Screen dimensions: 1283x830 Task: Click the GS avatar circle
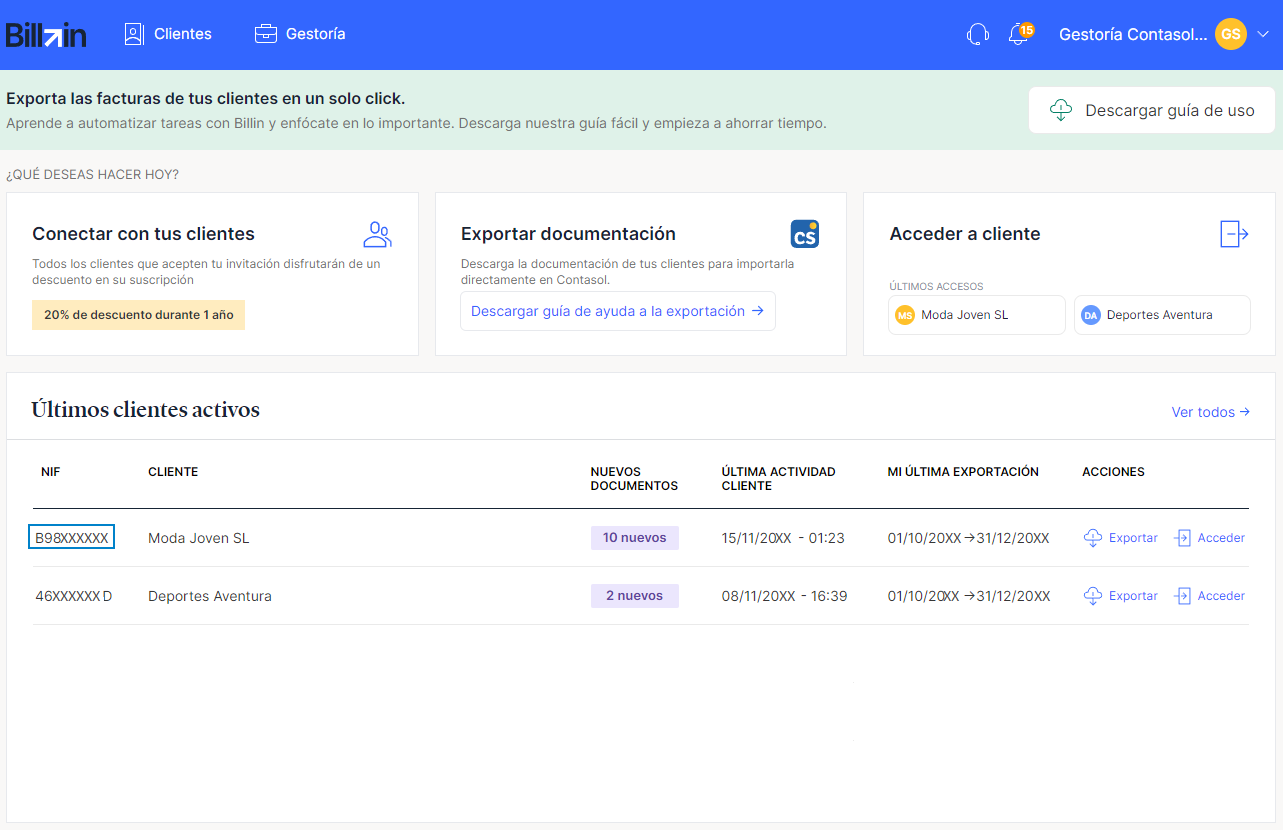click(1231, 34)
